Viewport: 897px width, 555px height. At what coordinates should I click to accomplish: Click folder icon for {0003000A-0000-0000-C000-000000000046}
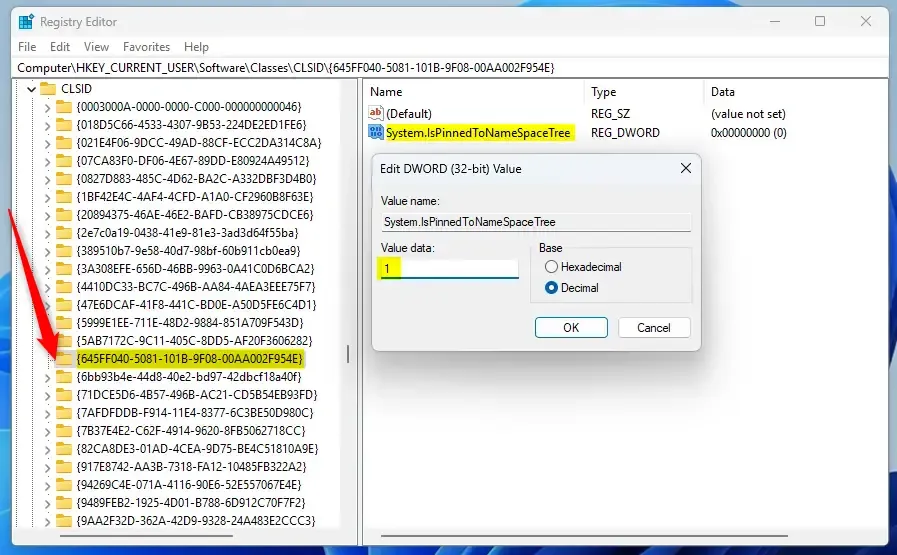click(x=64, y=107)
